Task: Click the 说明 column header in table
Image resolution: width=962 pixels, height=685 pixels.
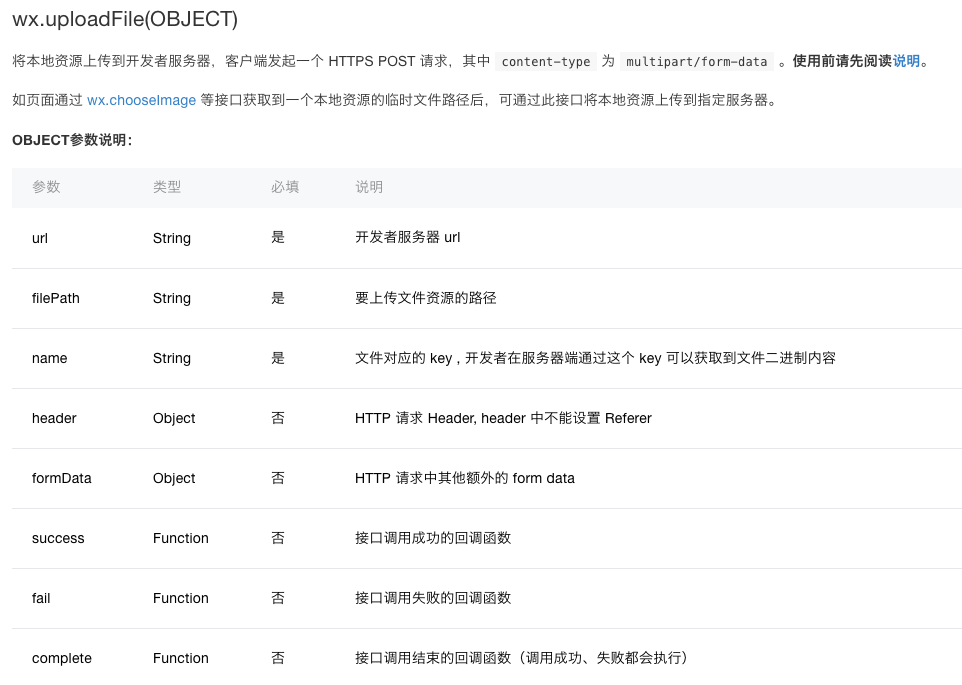Action: pos(369,187)
